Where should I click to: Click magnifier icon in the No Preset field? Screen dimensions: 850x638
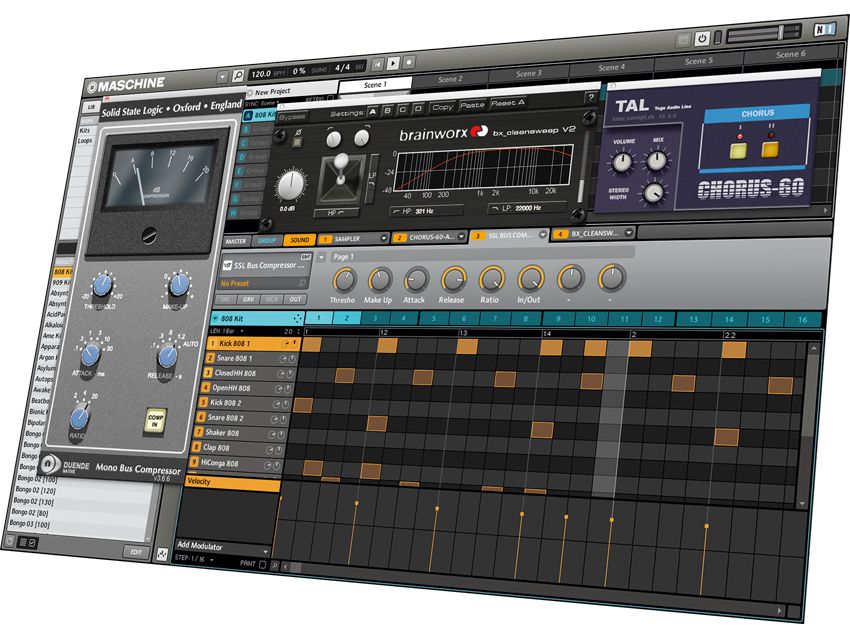tap(302, 283)
